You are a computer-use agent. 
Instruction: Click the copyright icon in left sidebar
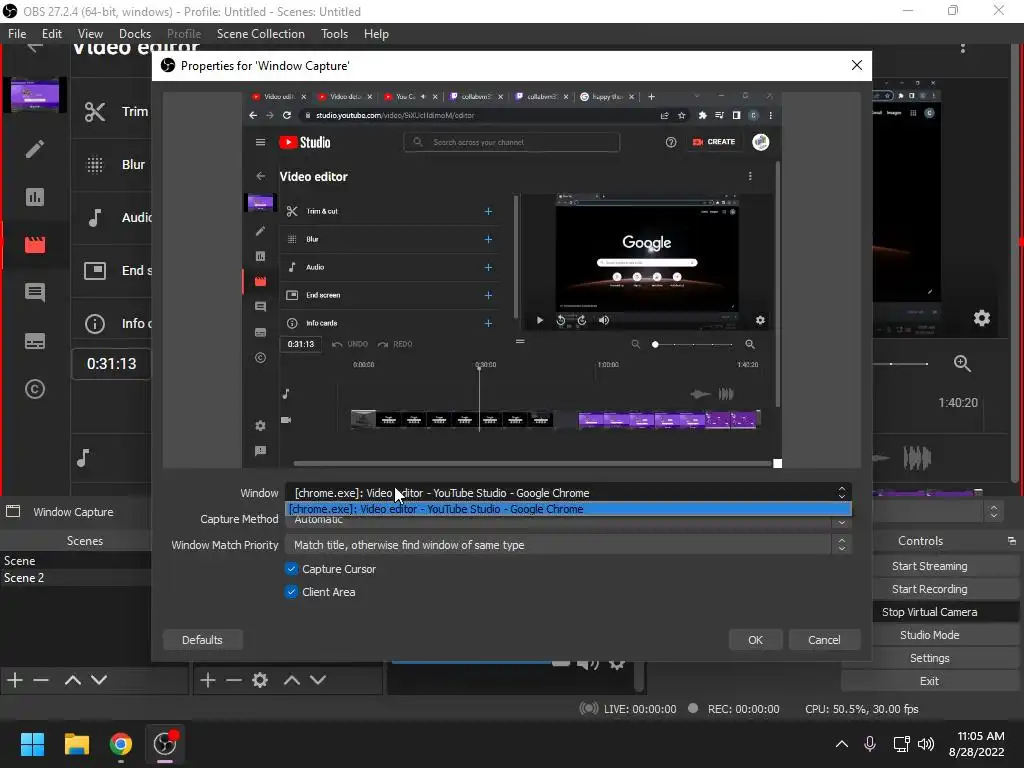(35, 389)
